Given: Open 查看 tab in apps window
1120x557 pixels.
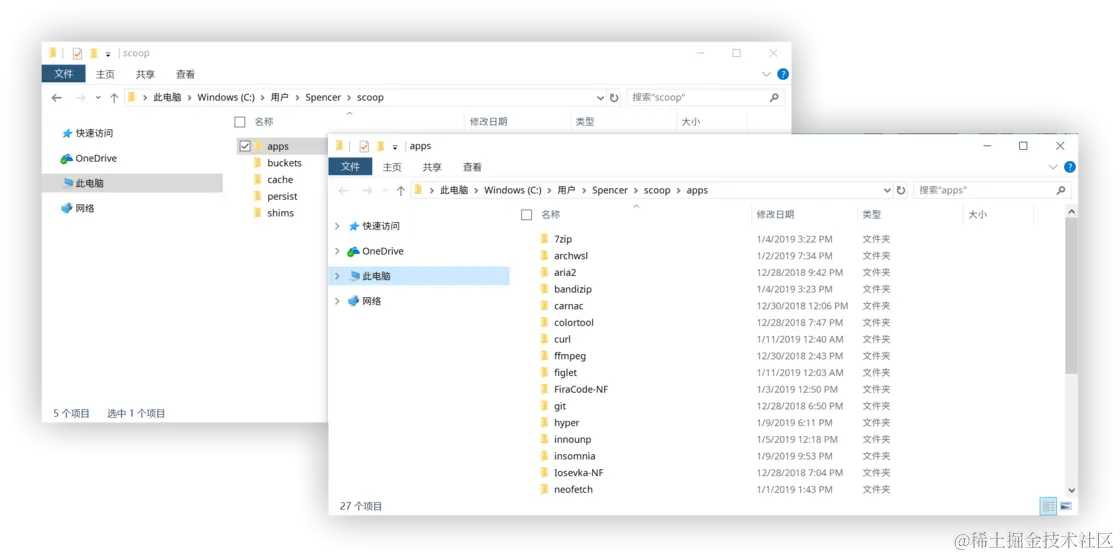Looking at the screenshot, I should pyautogui.click(x=472, y=167).
